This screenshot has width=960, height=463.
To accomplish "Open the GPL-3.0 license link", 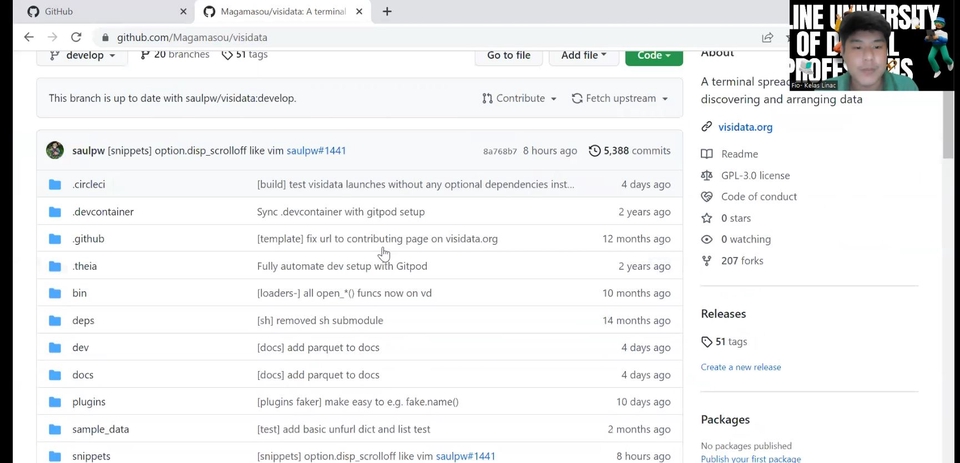I will (x=756, y=176).
